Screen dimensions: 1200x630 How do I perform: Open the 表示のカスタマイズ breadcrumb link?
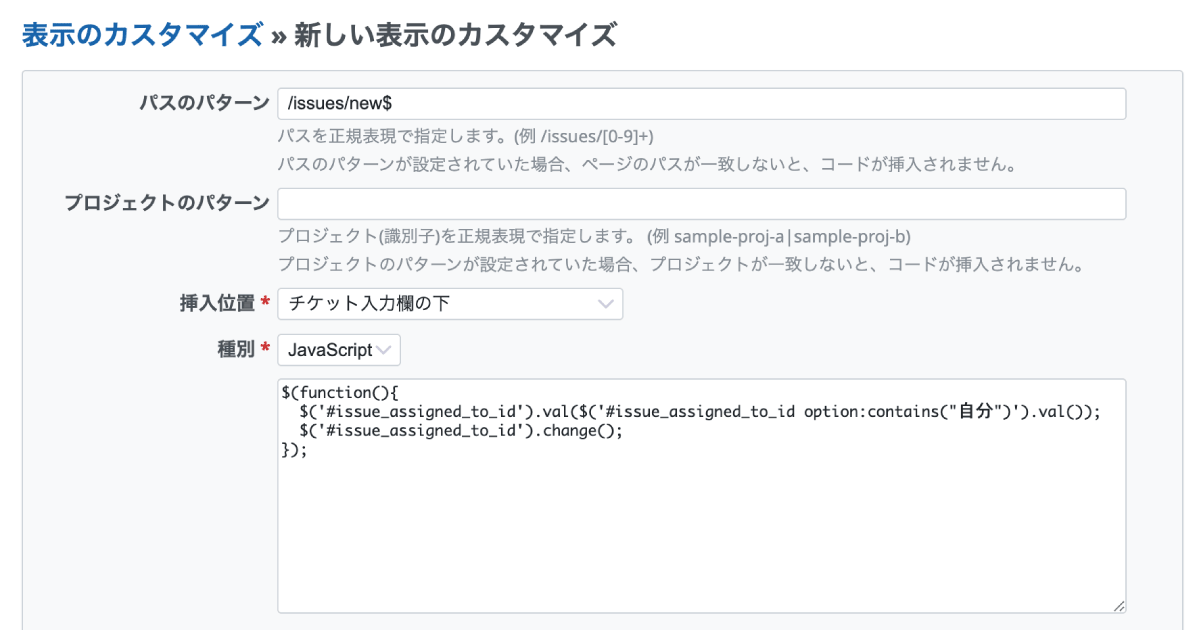[x=141, y=35]
